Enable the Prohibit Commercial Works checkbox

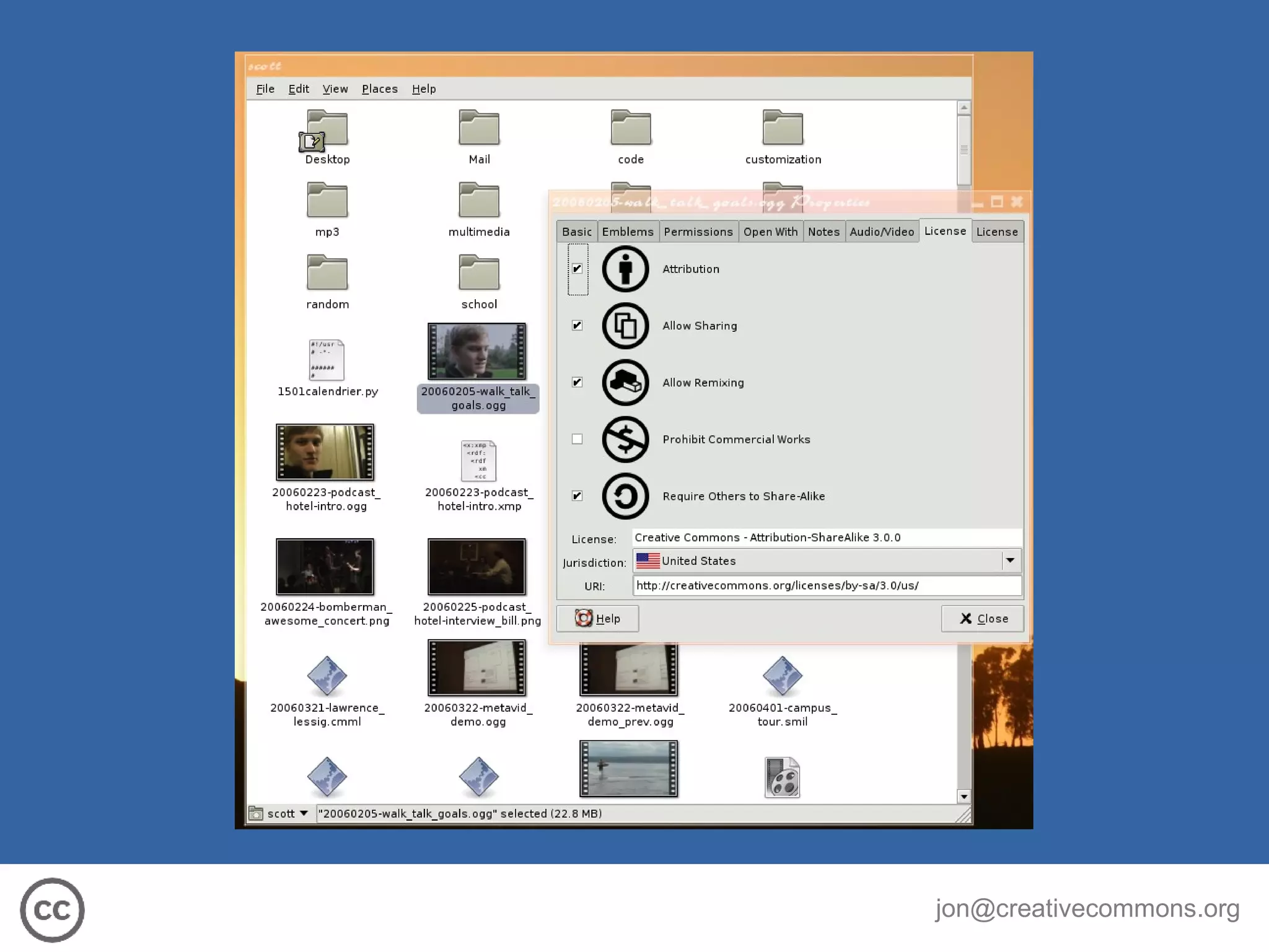pos(577,439)
